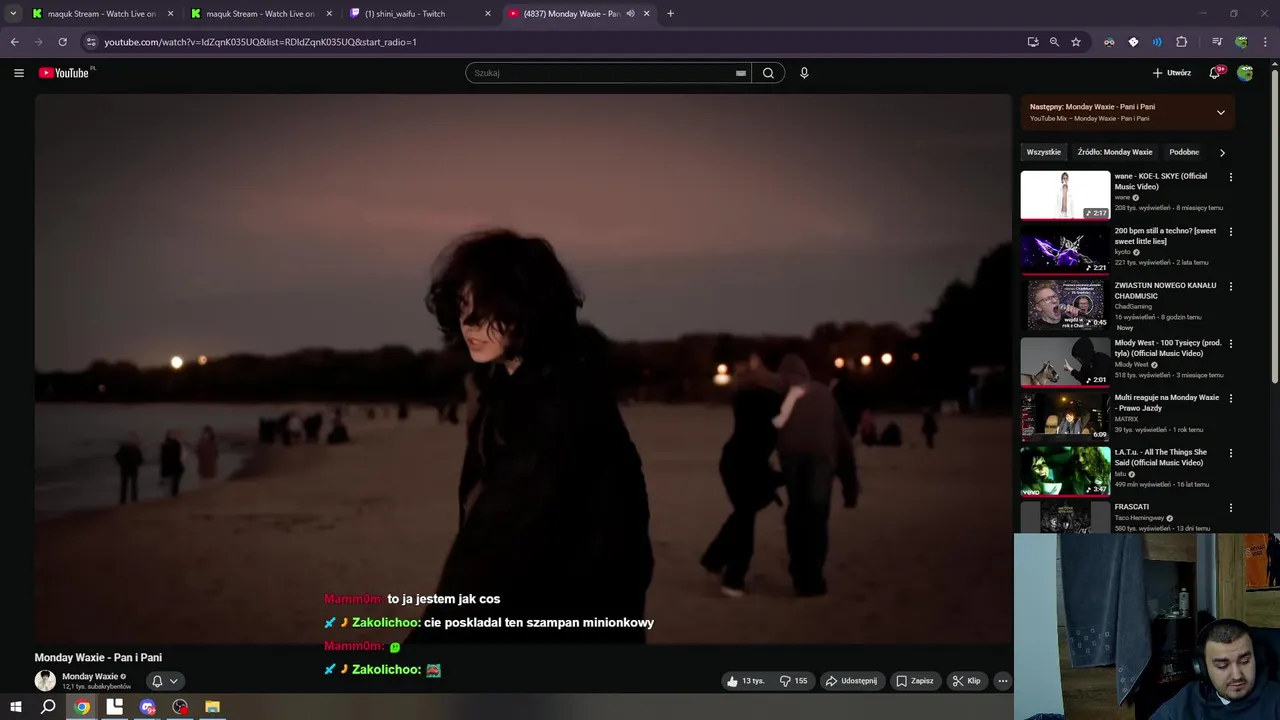
Task: Click the address bar URL
Action: point(260,42)
